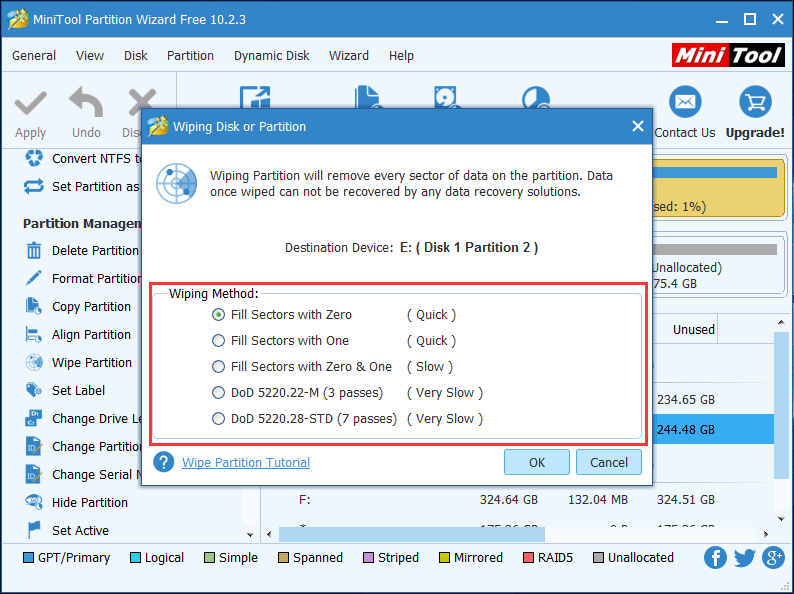Open Contact Us envelope icon

(x=685, y=102)
